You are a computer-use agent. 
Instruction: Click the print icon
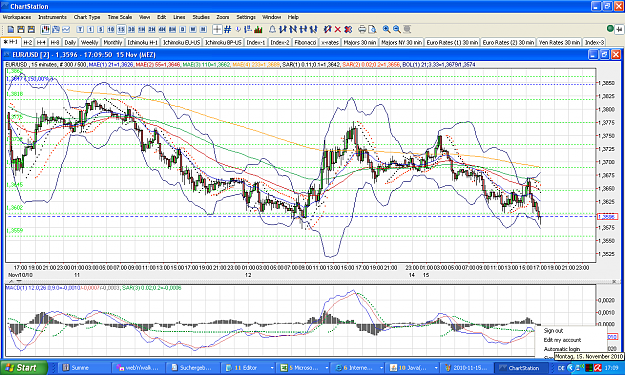coord(362,29)
